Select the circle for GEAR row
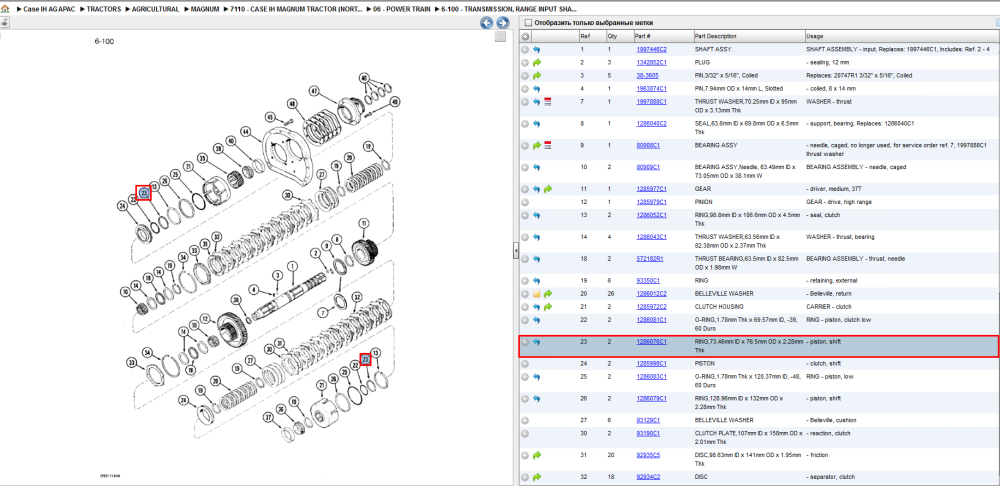This screenshot has height=486, width=1000. coord(525,189)
